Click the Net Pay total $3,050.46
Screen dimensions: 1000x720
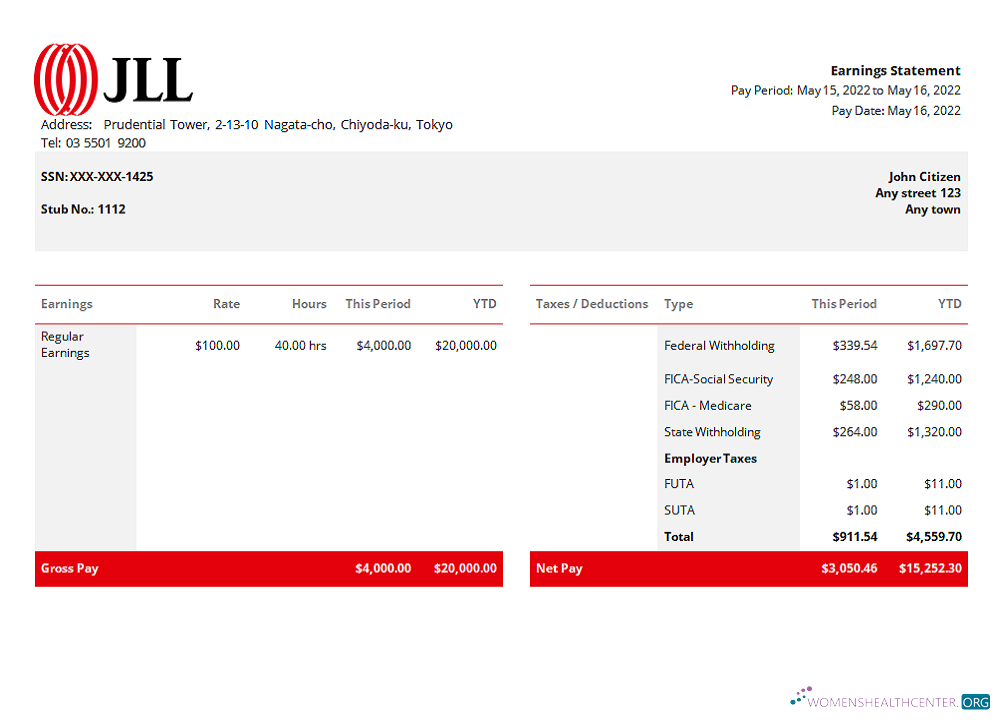coord(846,568)
